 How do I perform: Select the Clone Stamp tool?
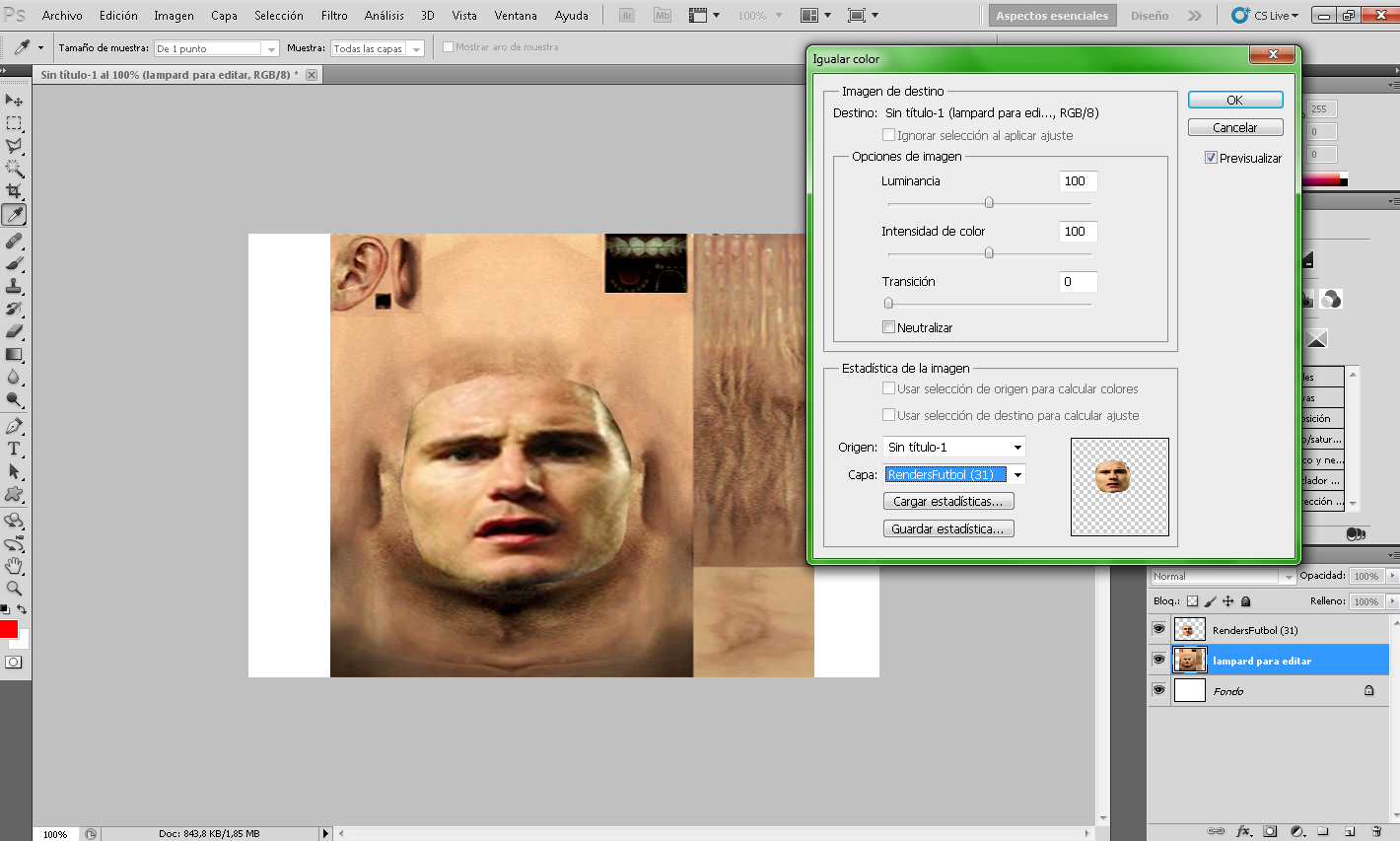pyautogui.click(x=14, y=286)
